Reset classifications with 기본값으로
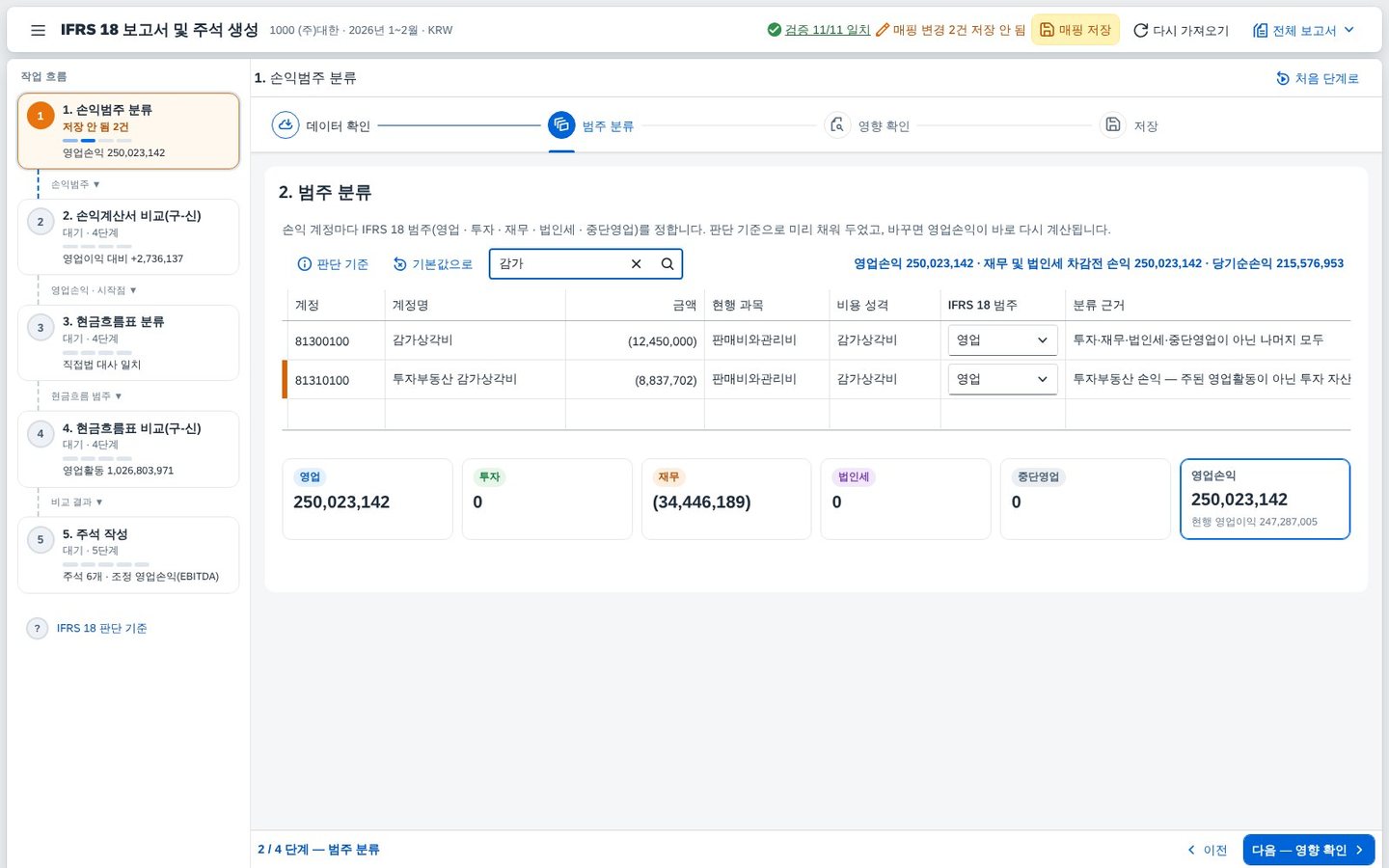 (432, 264)
